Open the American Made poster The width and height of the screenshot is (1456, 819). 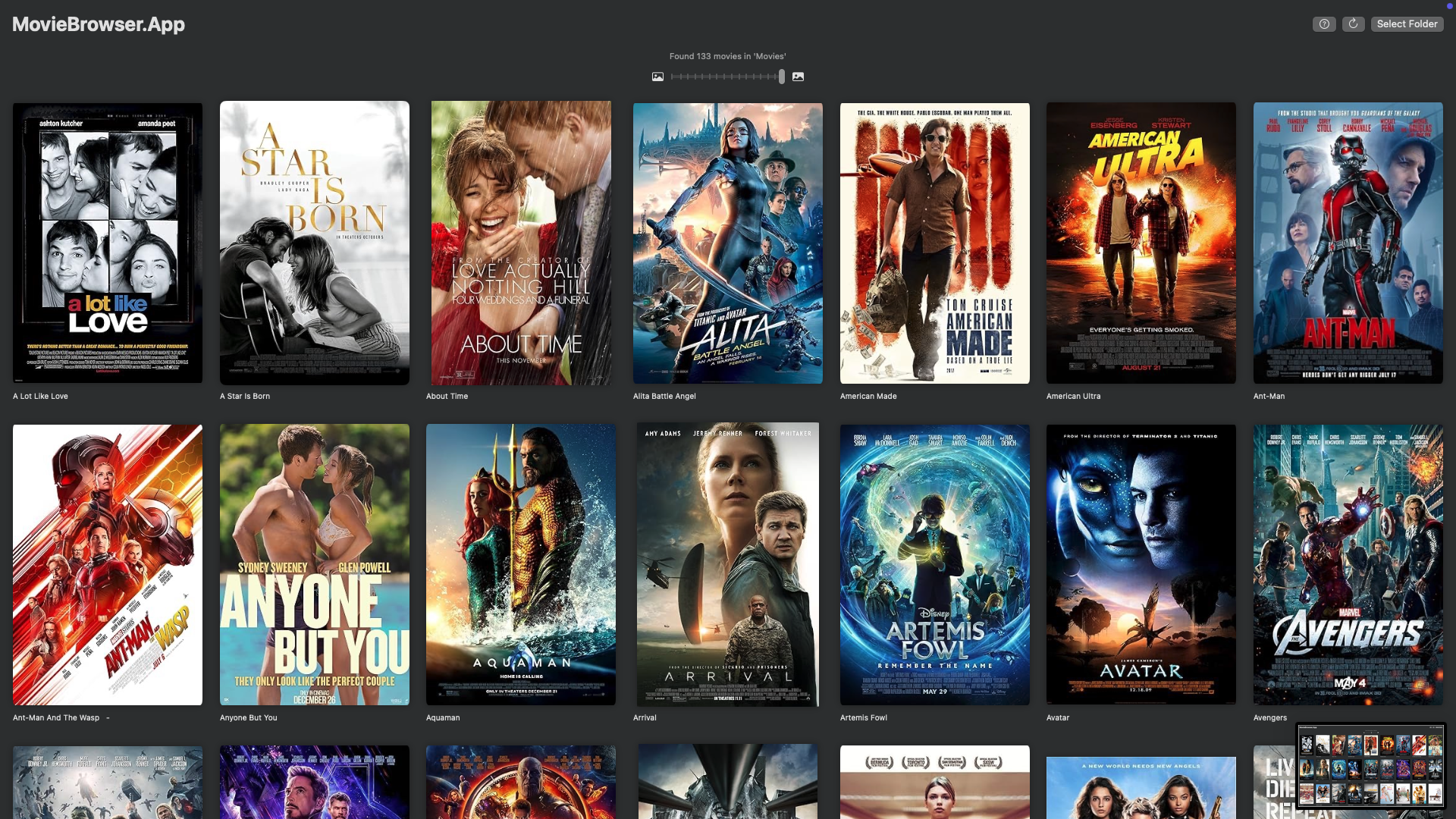click(x=935, y=243)
